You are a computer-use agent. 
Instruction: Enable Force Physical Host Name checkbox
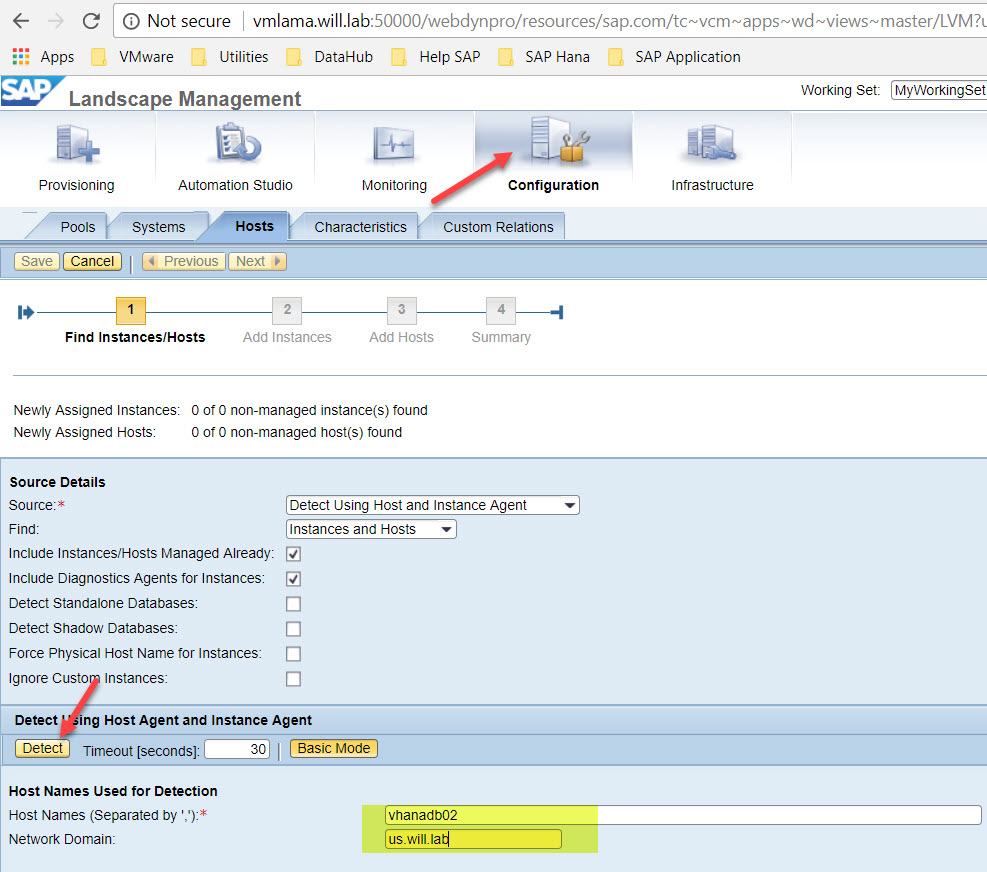click(x=293, y=654)
